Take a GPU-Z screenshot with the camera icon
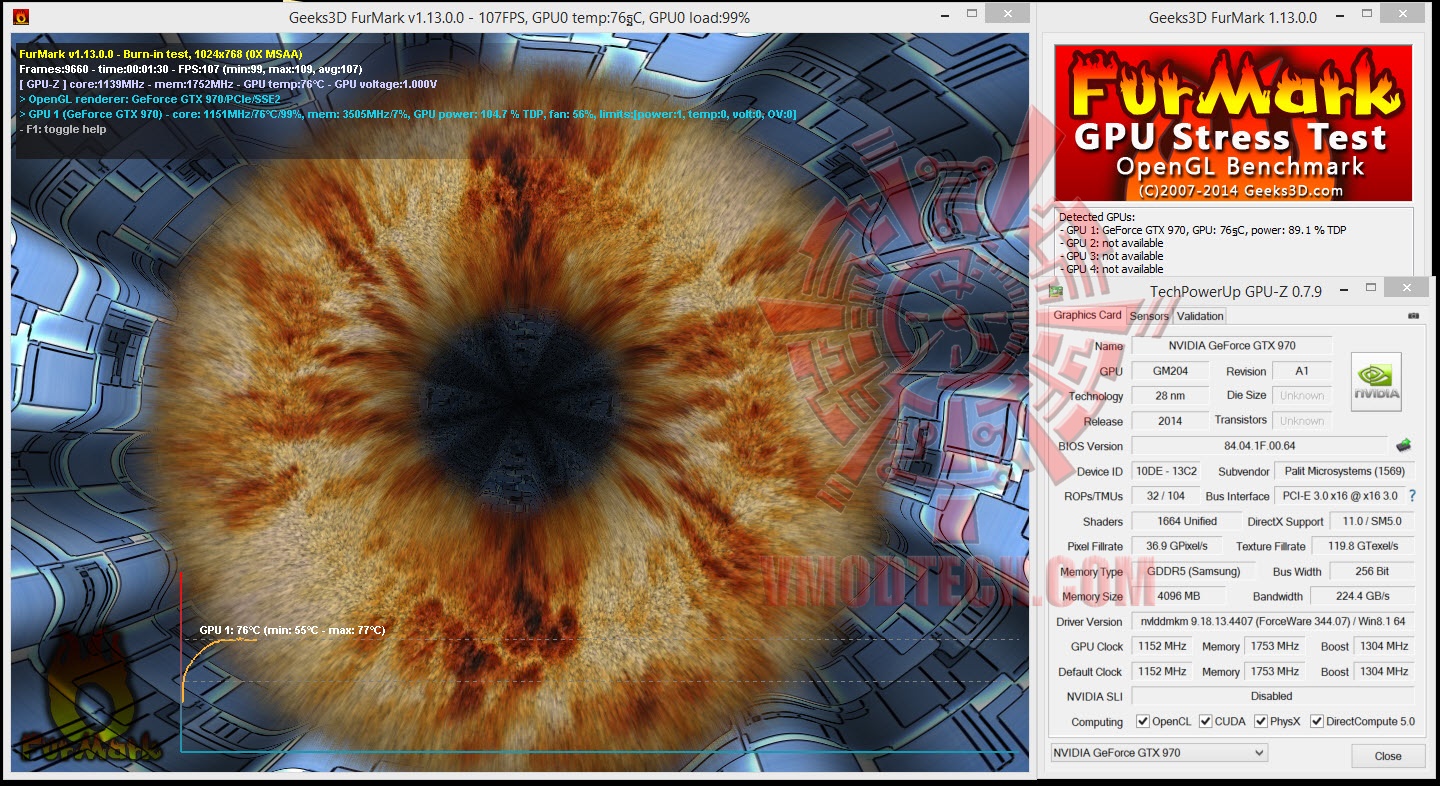The image size is (1440, 786). [1413, 316]
